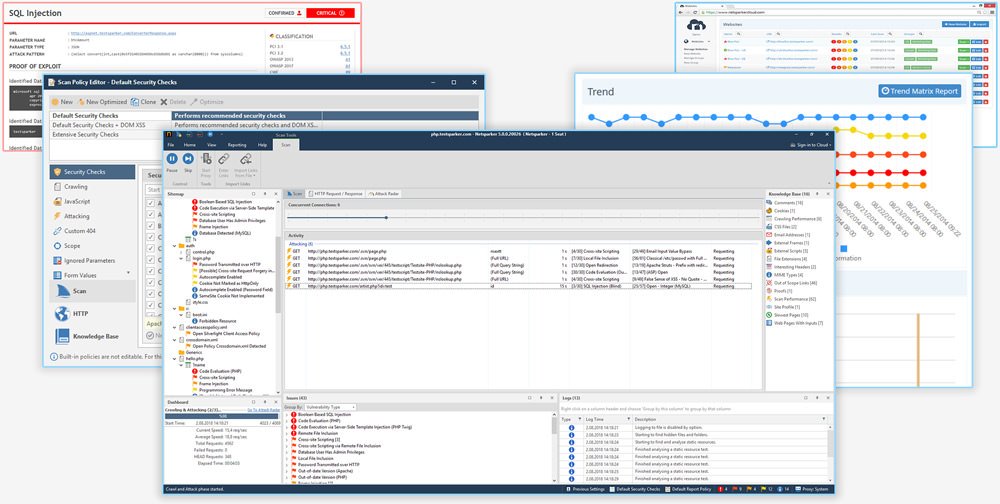Skip the current scan phase
The image size is (1000, 504).
[x=188, y=161]
